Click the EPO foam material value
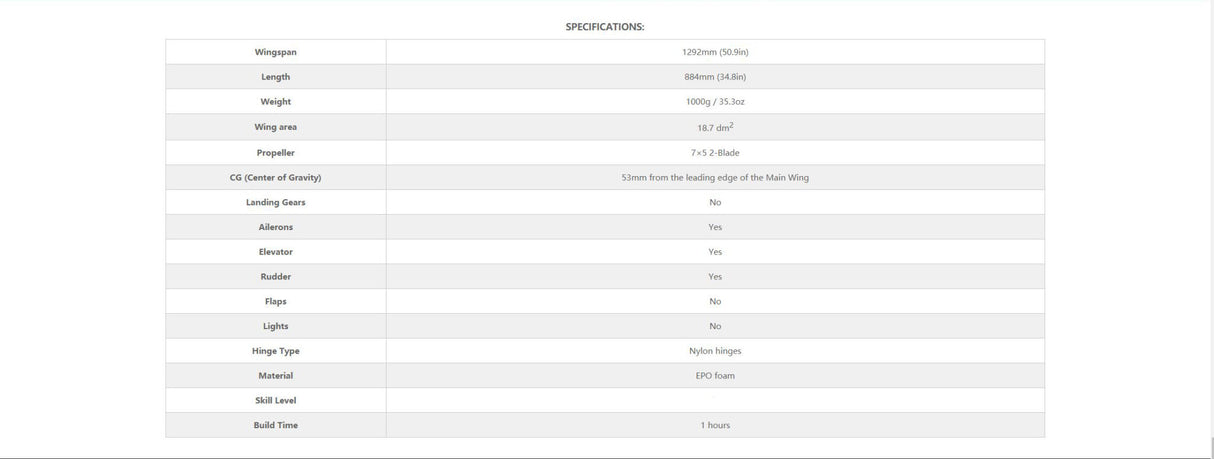The image size is (1214, 459). [x=715, y=376]
